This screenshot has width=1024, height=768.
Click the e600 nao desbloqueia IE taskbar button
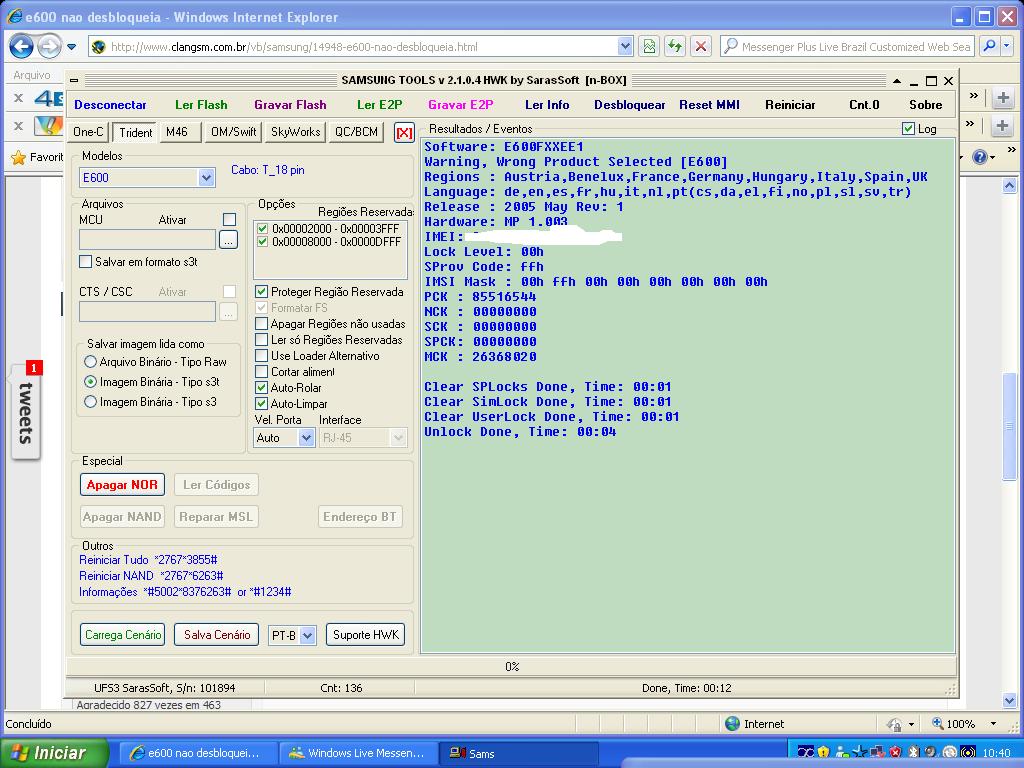tap(197, 753)
